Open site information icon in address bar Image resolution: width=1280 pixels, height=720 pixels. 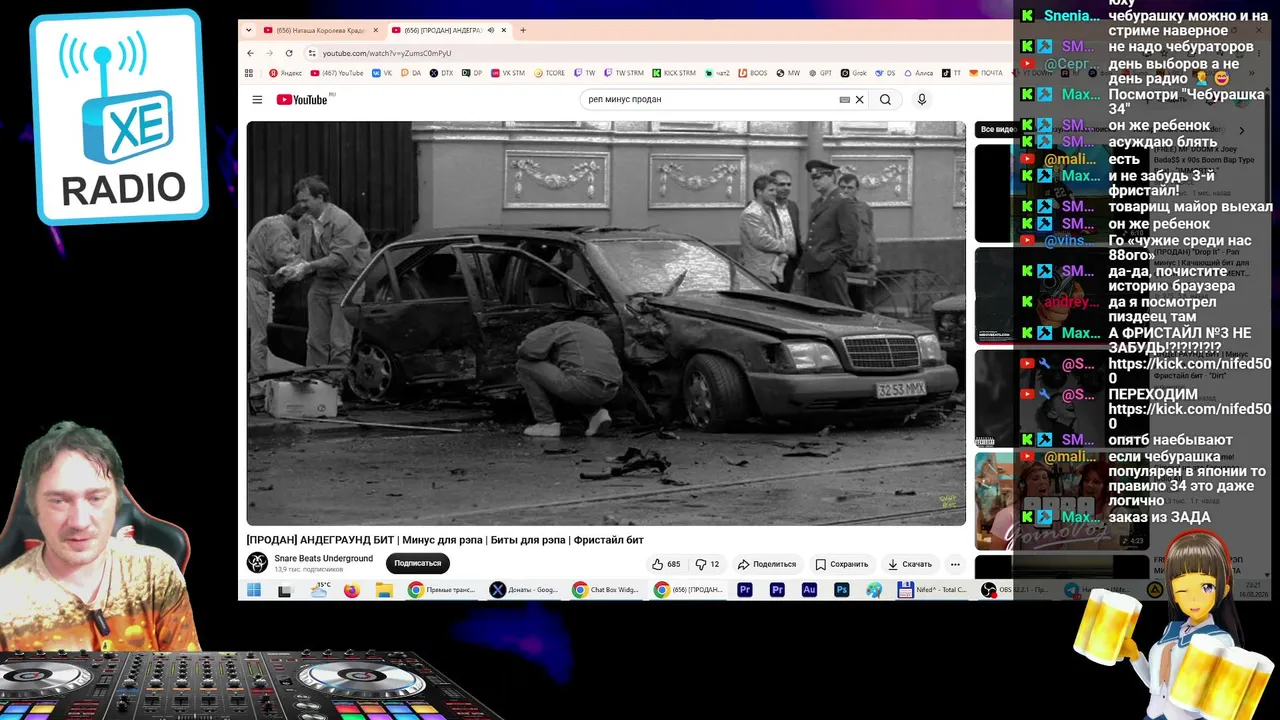coord(312,53)
